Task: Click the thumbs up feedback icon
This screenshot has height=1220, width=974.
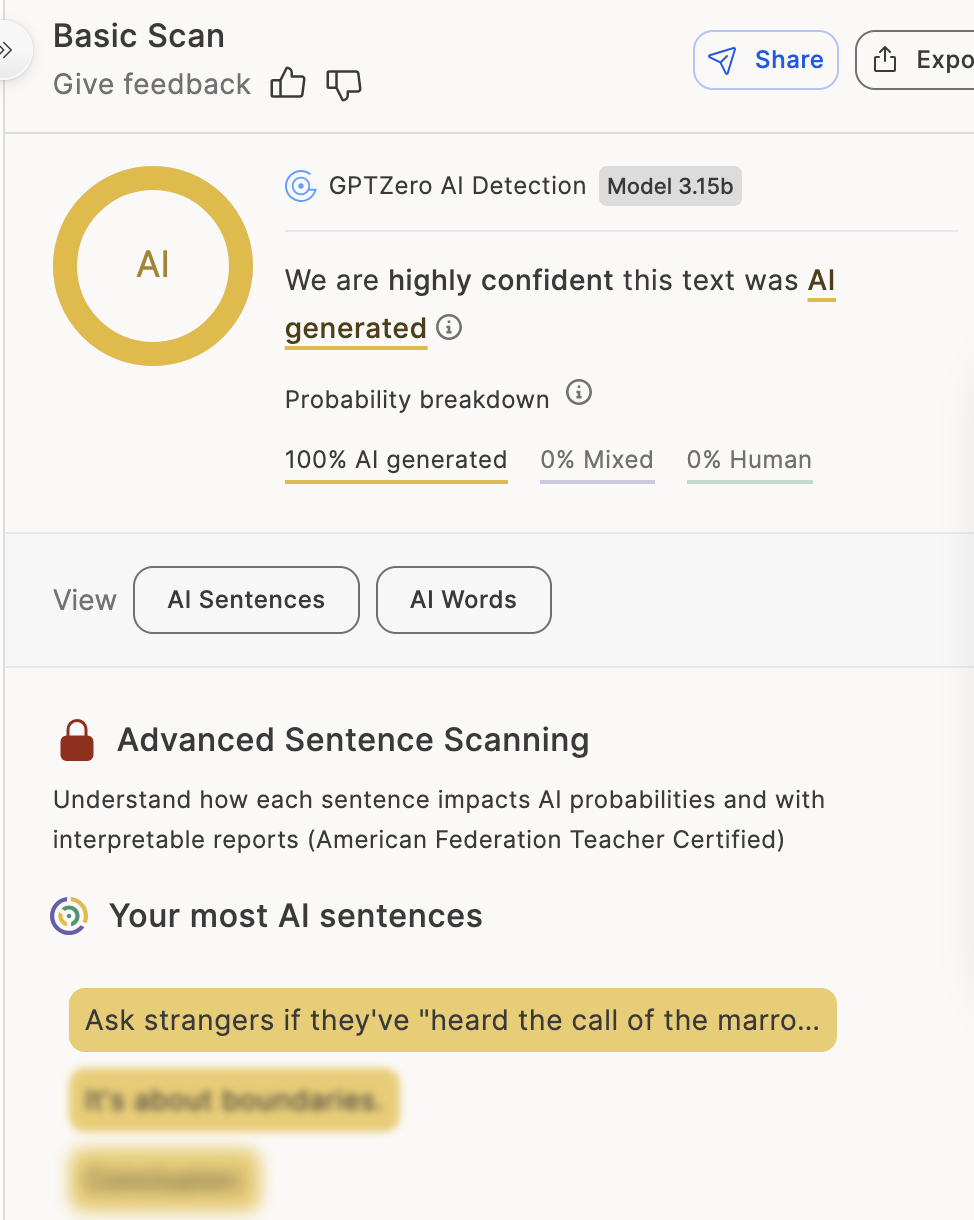Action: [288, 84]
